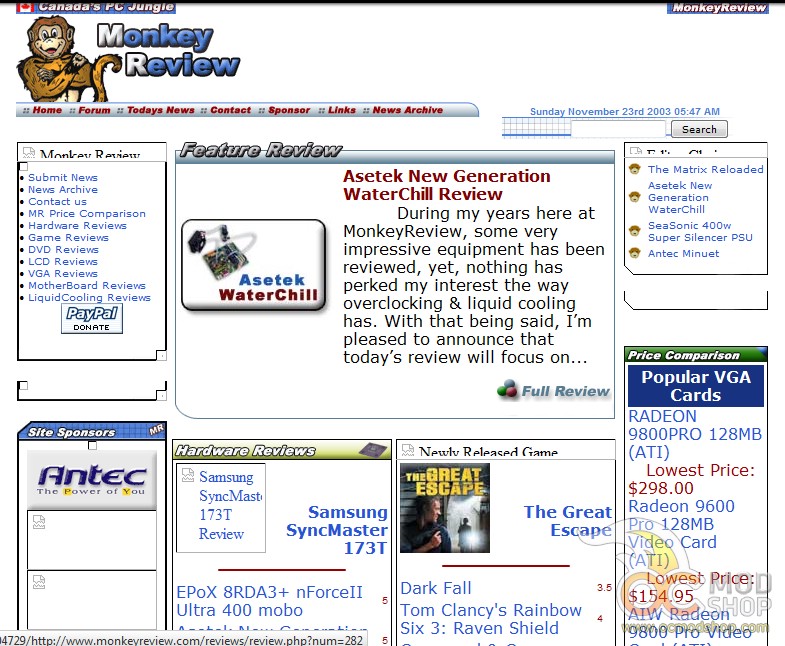Screen dimensions: 785x646
Task: Click the broken image icon in Samsung SyncMaster box
Action: (188, 475)
